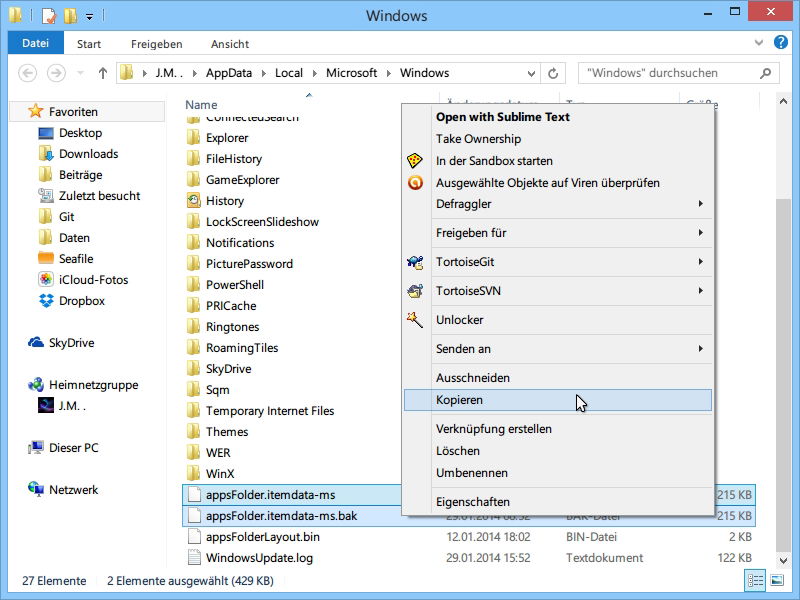
Task: Open the help question mark icon
Action: [x=781, y=42]
